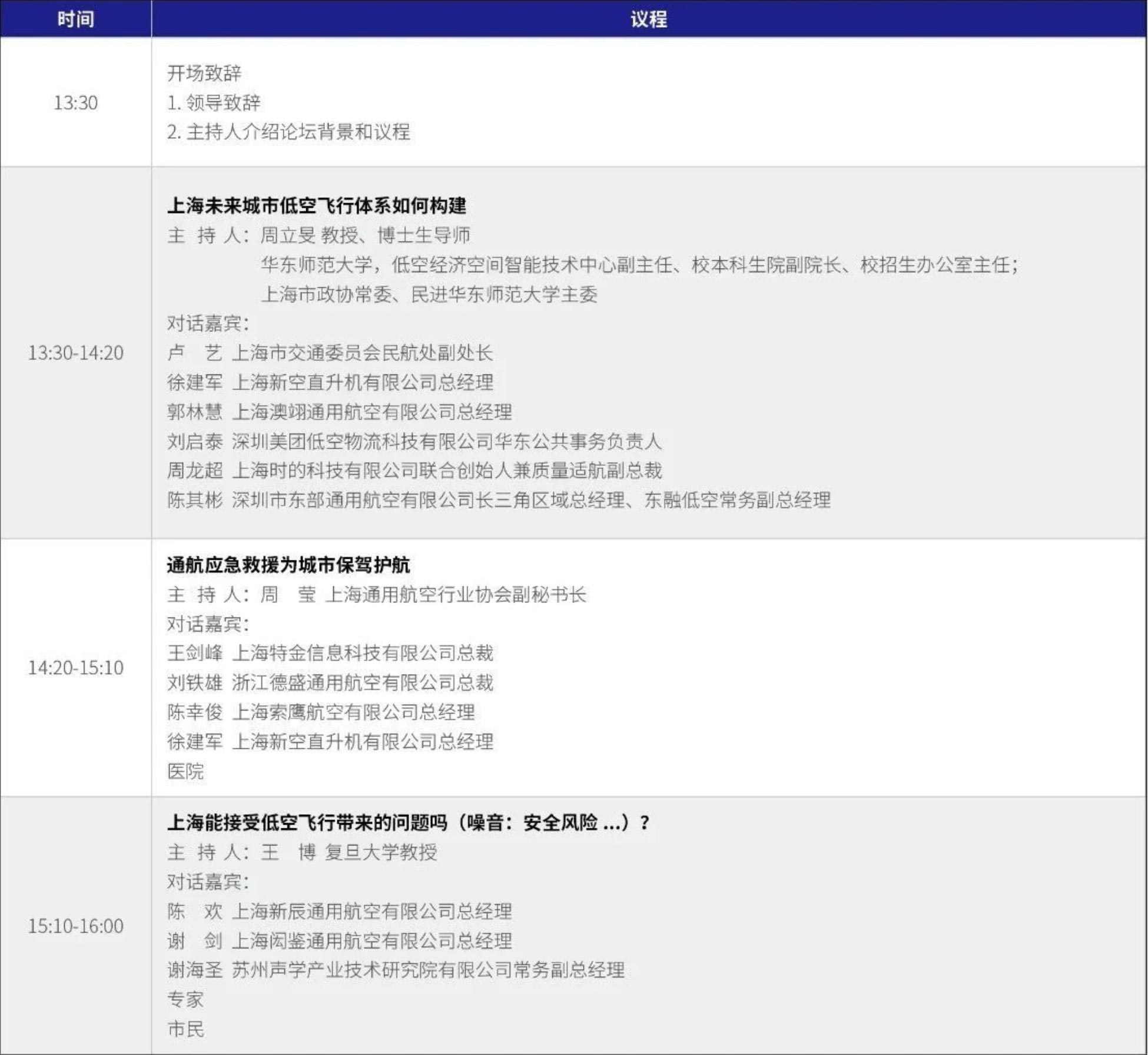Click the 15:10-16:00 time slot
1148x1055 pixels.
coord(75,926)
